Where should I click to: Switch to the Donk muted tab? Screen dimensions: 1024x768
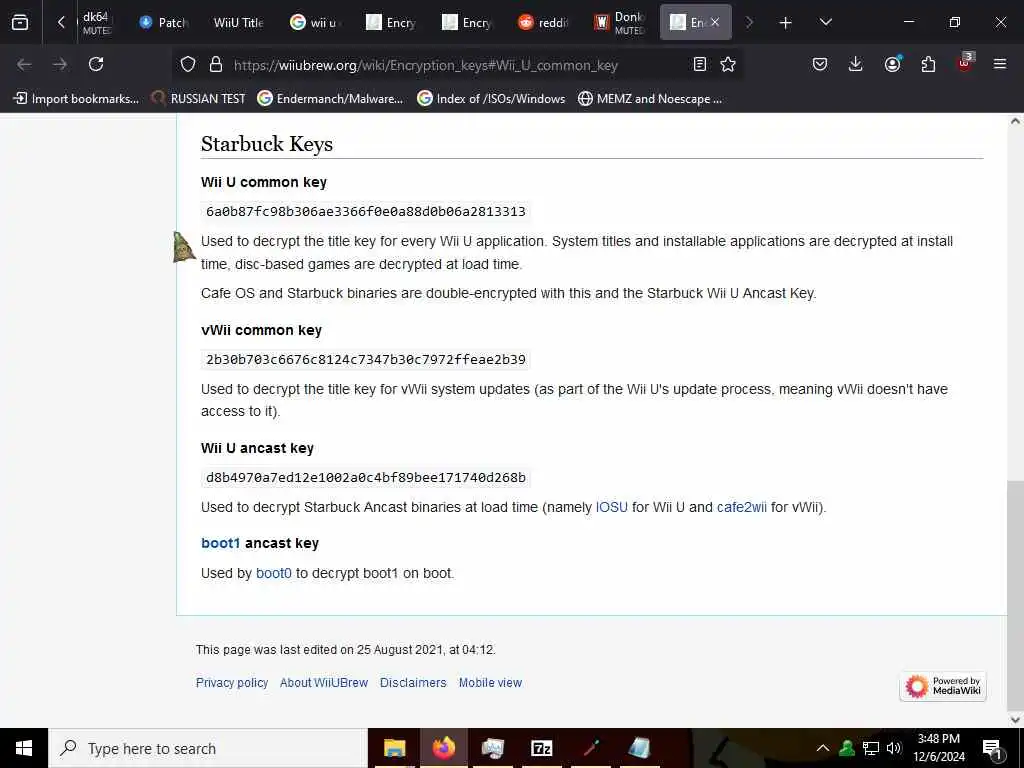619,22
